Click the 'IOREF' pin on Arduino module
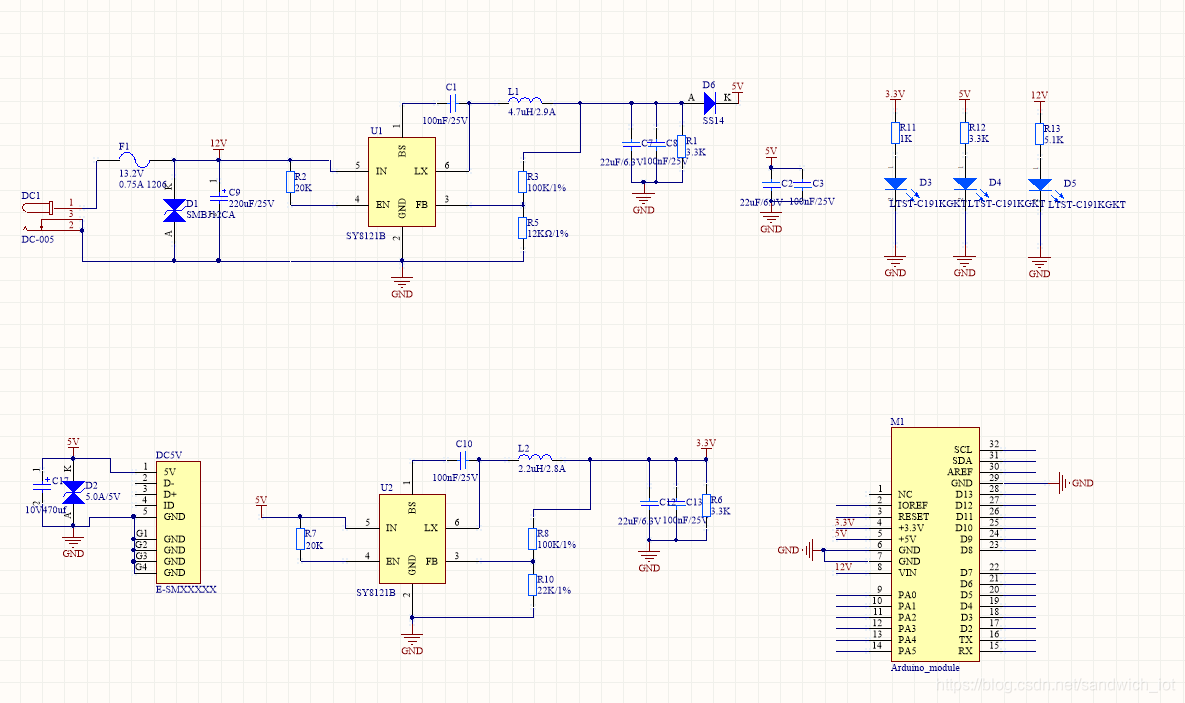Viewport: 1185px width, 703px height. pyautogui.click(x=912, y=506)
